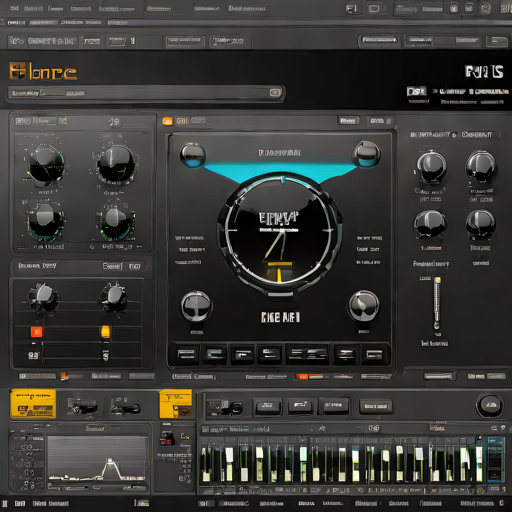Click the upper-right knob in the left knob panel
Screen dimensions: 512x512
pyautogui.click(x=116, y=165)
